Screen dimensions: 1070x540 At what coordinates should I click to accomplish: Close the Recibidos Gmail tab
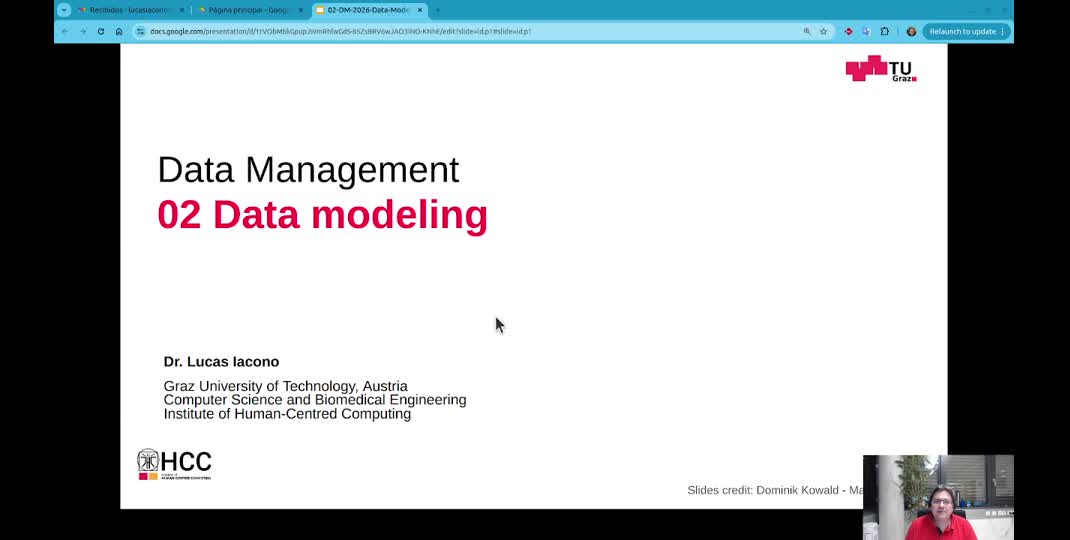point(182,10)
